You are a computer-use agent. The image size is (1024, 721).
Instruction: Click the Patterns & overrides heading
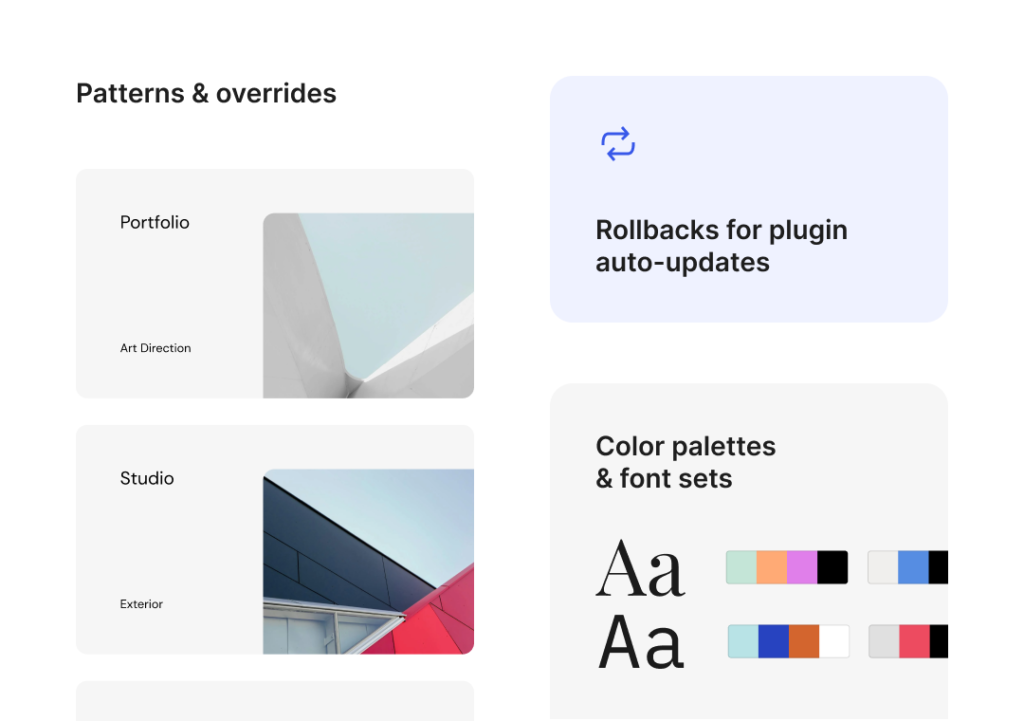coord(206,93)
